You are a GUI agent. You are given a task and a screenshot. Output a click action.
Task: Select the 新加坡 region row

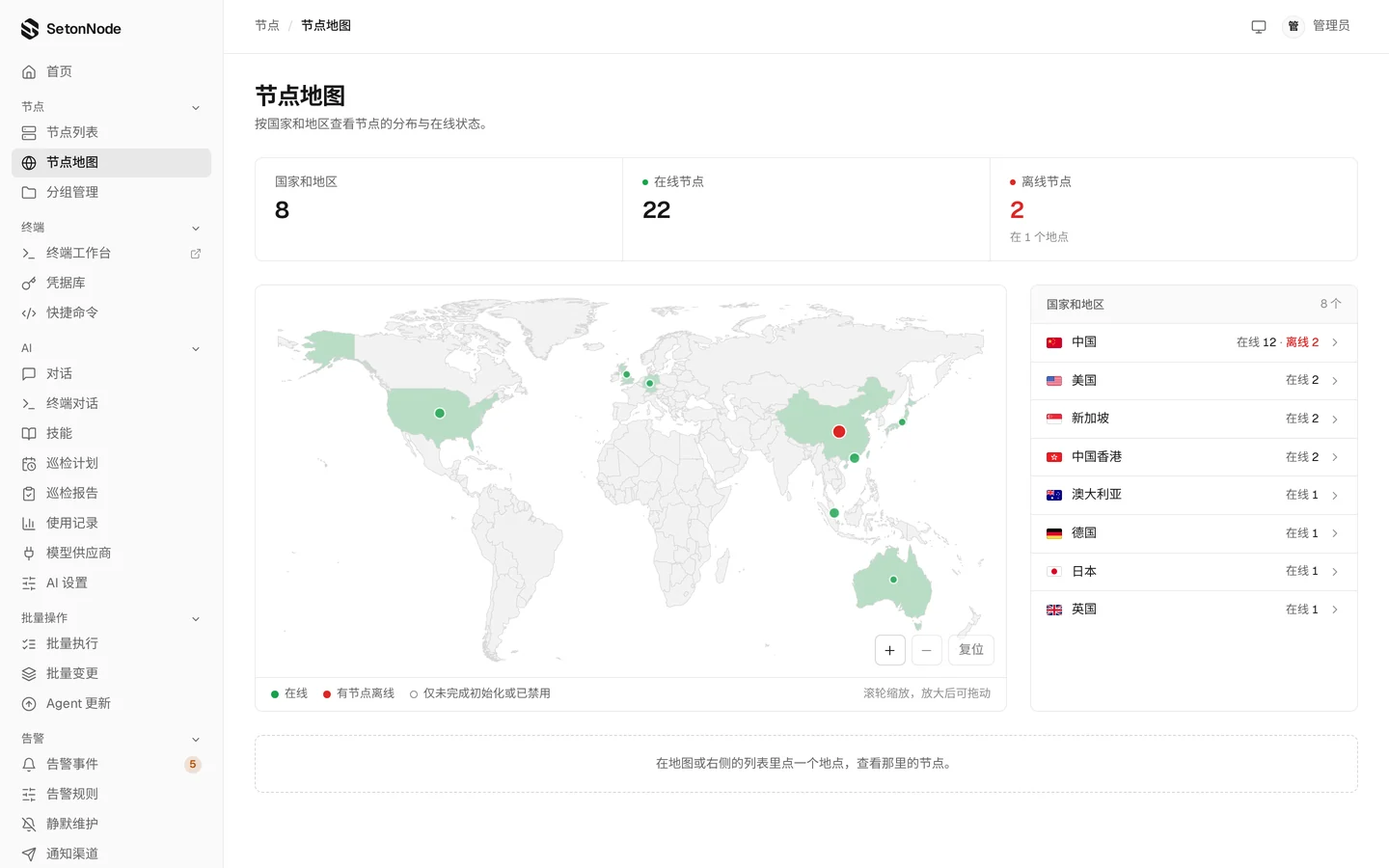(1194, 419)
